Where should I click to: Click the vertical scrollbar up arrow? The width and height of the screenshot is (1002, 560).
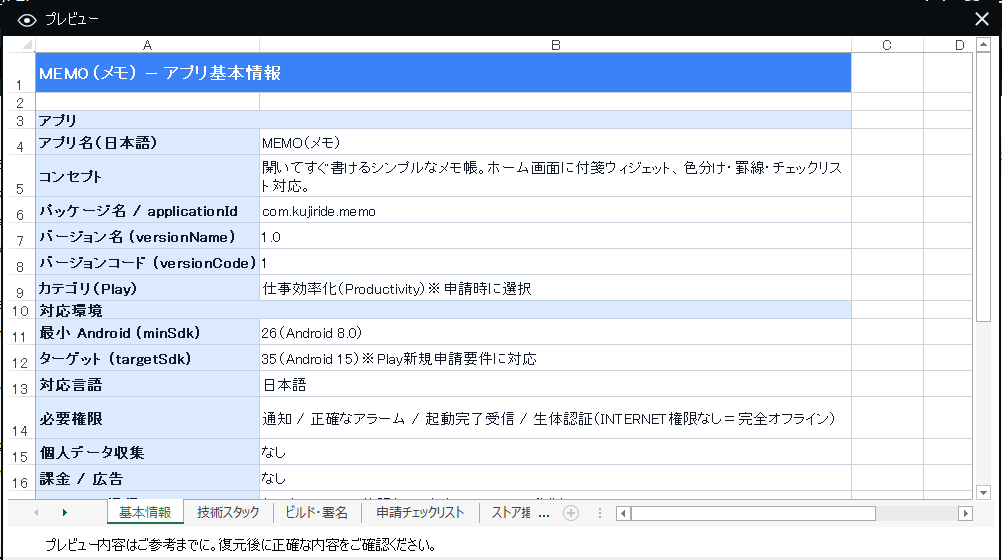point(983,45)
